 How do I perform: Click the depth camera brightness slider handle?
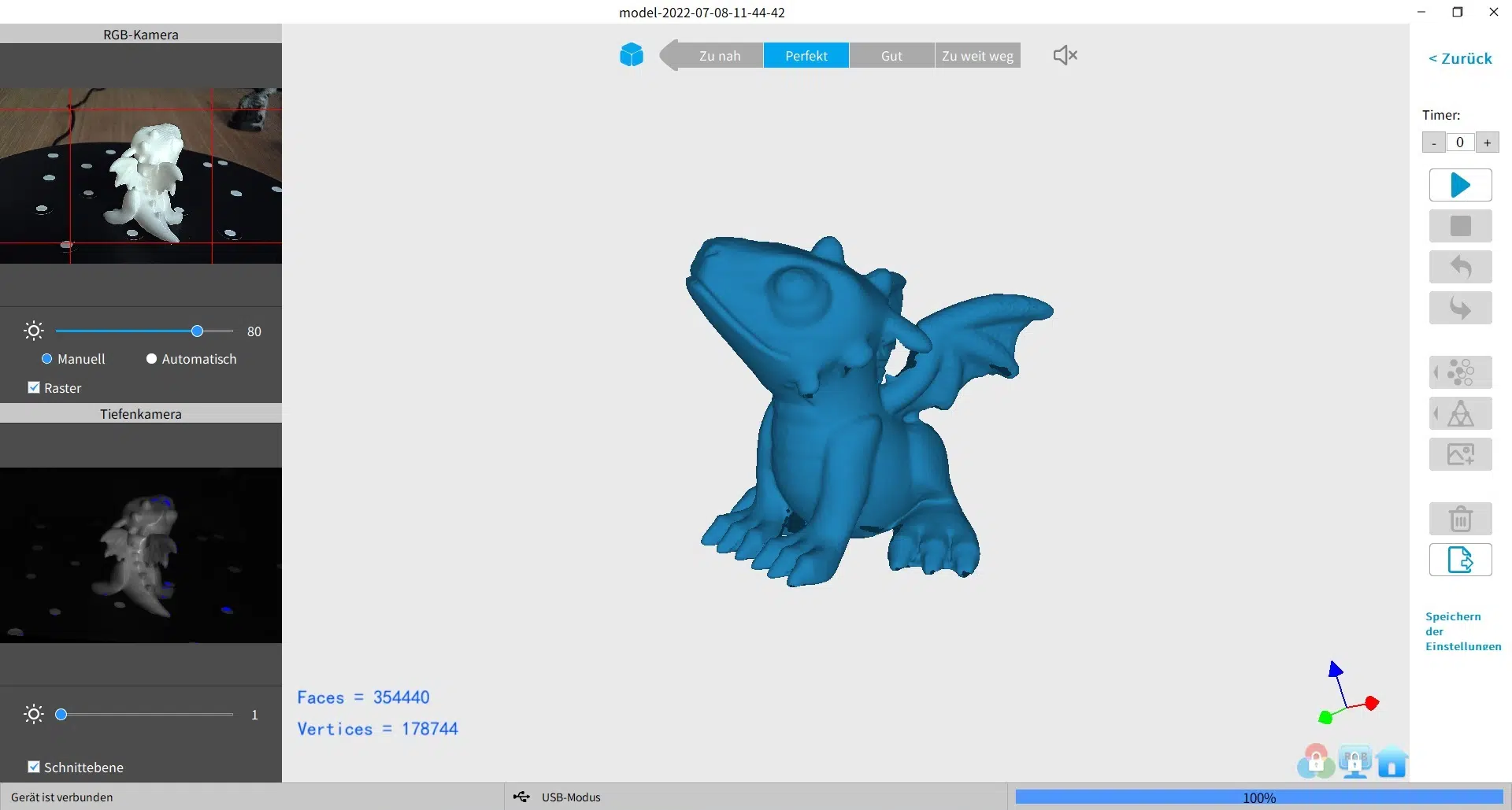pyautogui.click(x=61, y=714)
